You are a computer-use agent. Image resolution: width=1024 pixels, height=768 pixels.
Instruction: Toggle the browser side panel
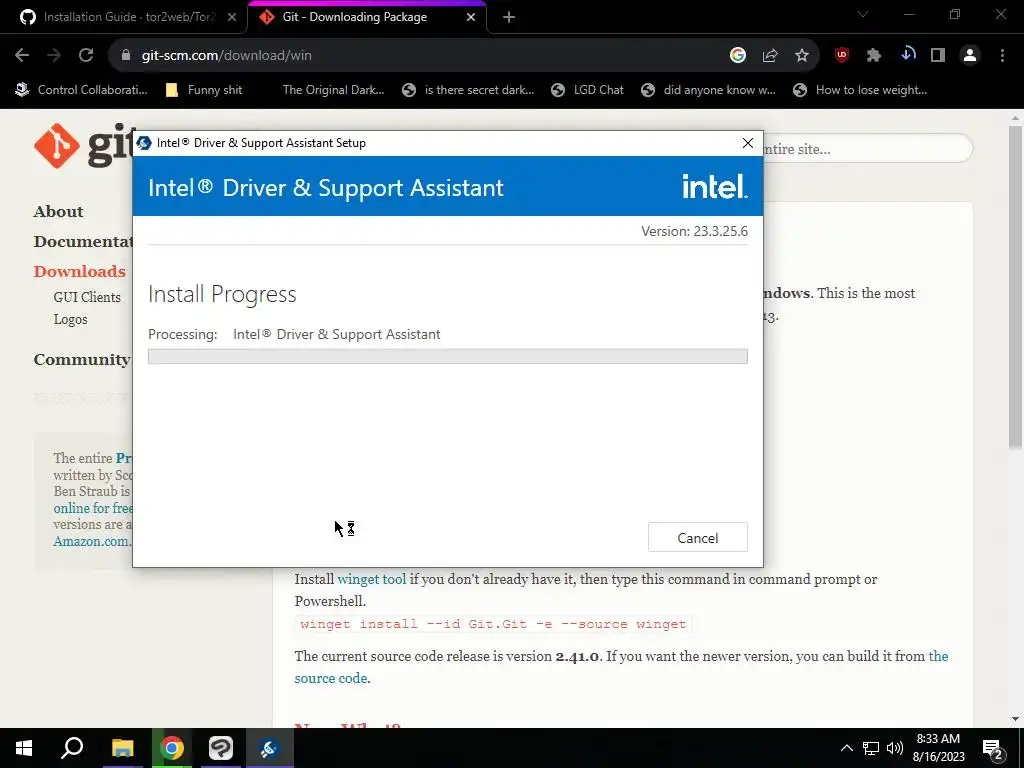(x=938, y=56)
